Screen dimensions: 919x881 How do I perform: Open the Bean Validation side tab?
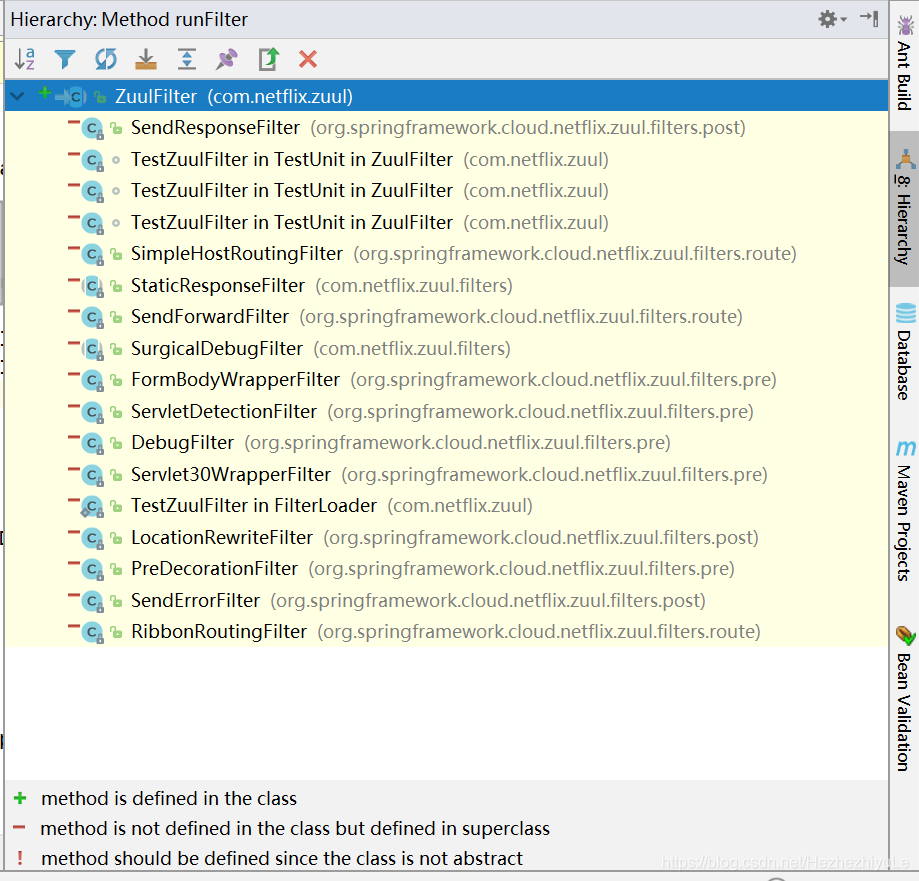[904, 699]
